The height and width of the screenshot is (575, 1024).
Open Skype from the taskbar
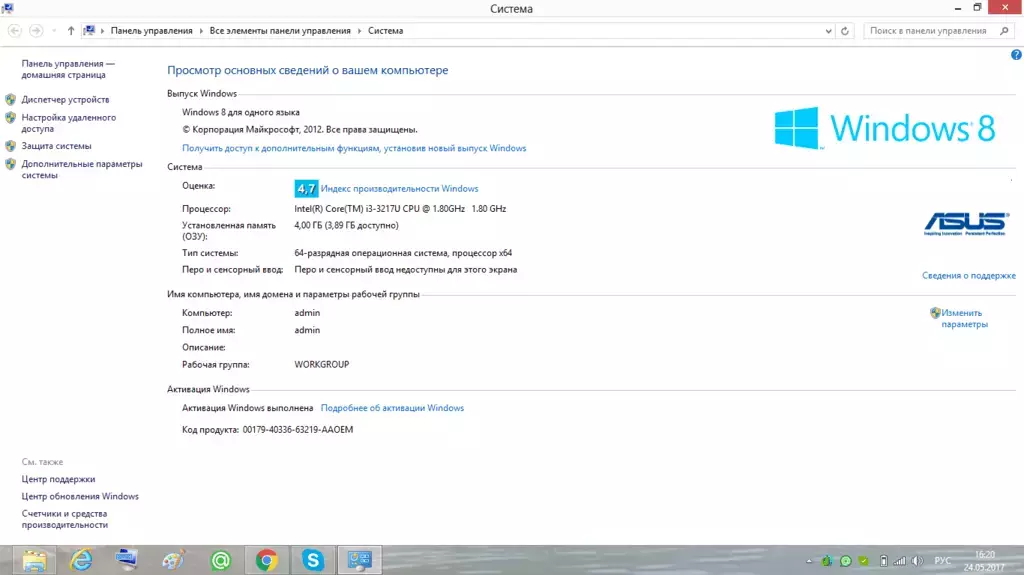click(x=313, y=561)
